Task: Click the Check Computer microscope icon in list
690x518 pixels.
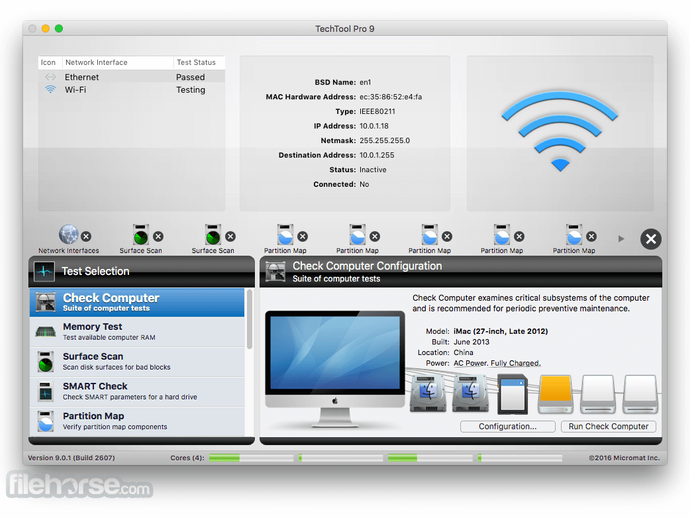Action: tap(46, 302)
